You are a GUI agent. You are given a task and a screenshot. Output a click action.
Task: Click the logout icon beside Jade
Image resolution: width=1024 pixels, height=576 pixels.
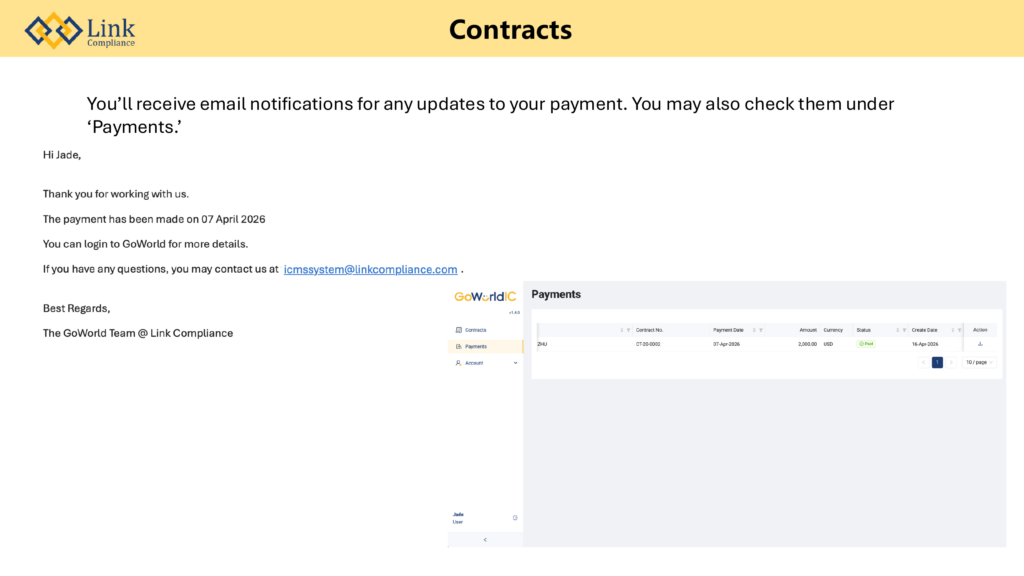pyautogui.click(x=515, y=518)
